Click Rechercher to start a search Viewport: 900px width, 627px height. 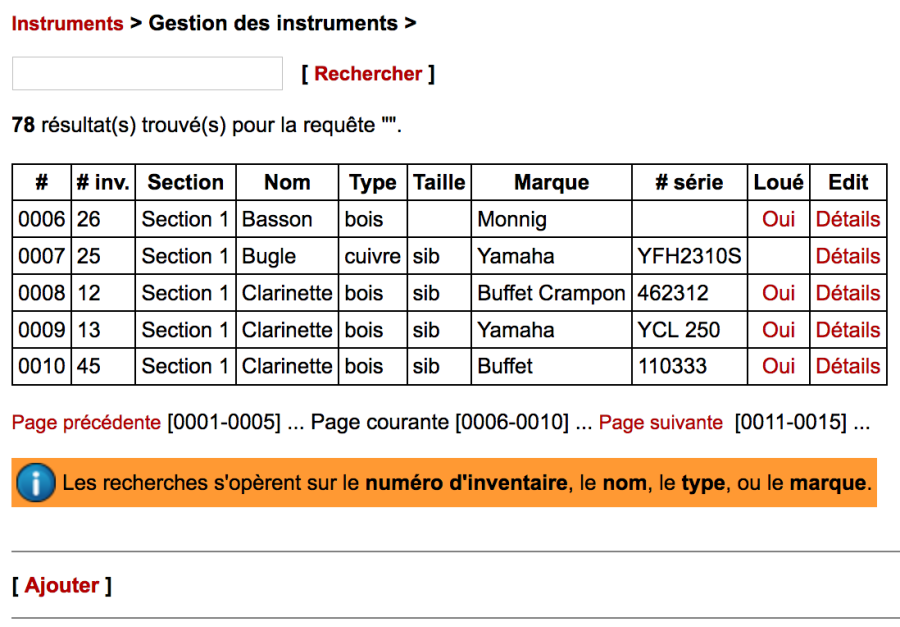(x=367, y=73)
